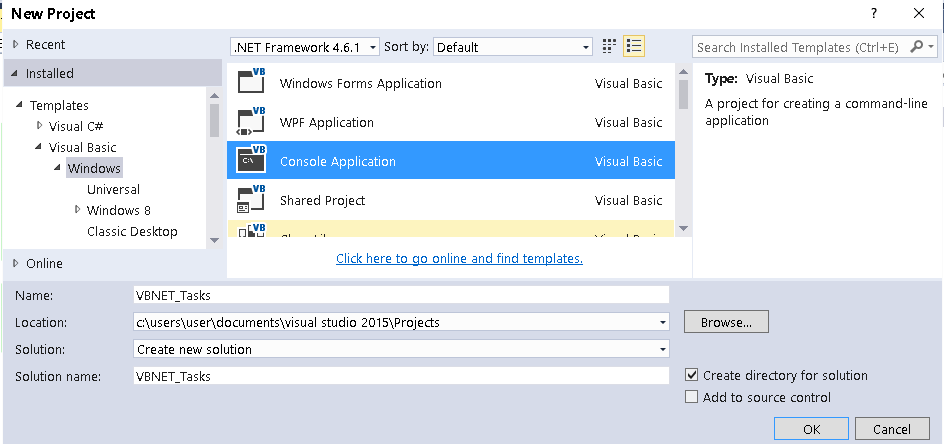The height and width of the screenshot is (444, 944).
Task: Open the search options dropdown arrow
Action: (x=931, y=46)
